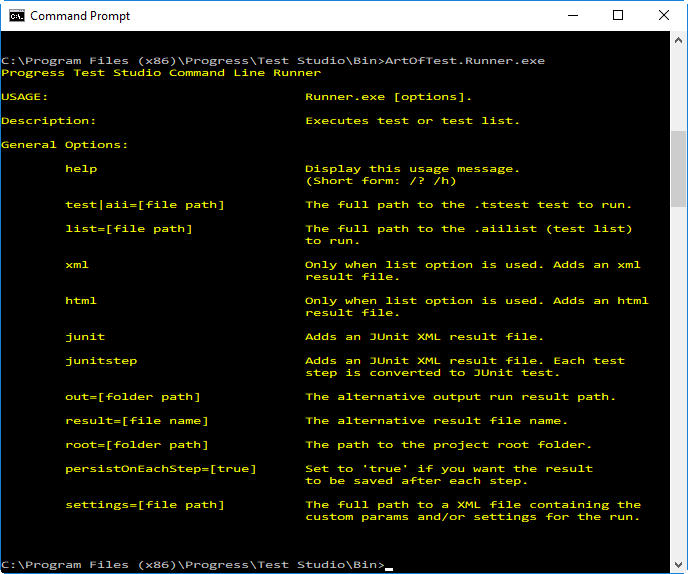
Task: Click 'root=[folder path]' option
Action: point(137,445)
